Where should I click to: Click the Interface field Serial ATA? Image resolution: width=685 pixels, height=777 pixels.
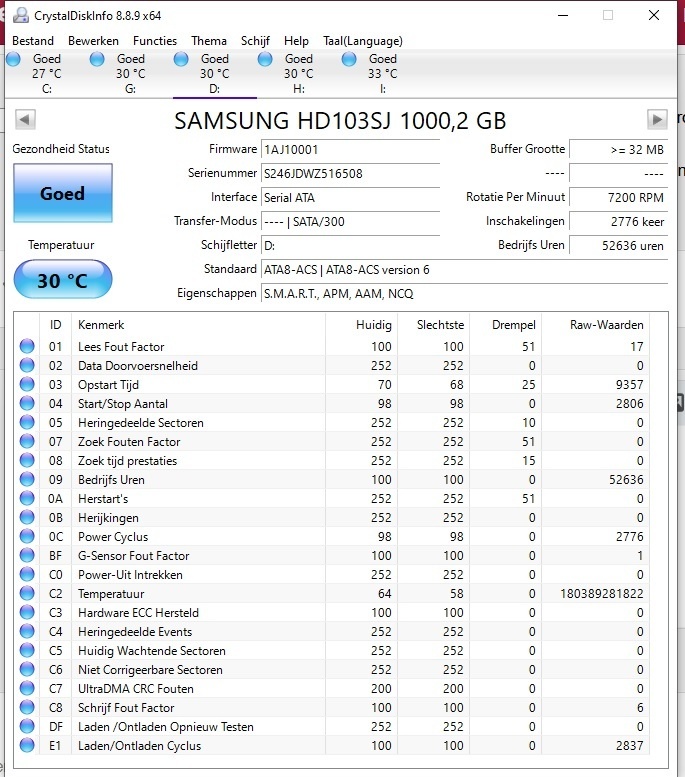click(x=350, y=198)
